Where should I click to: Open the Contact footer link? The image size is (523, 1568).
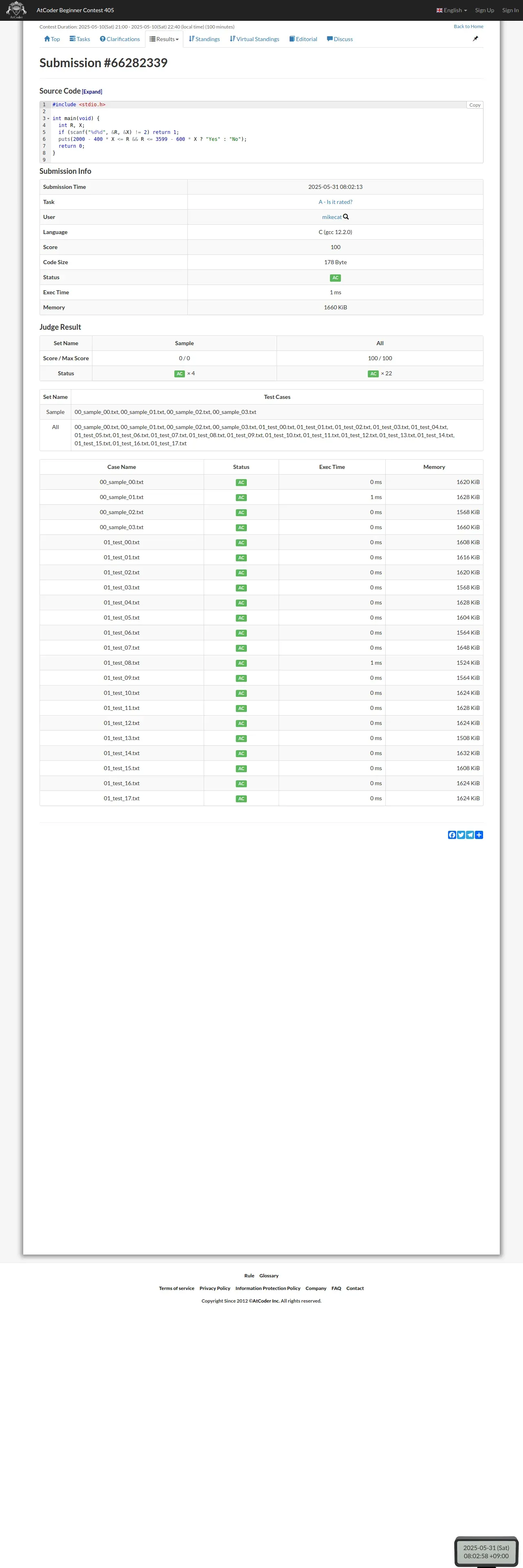point(355,1288)
